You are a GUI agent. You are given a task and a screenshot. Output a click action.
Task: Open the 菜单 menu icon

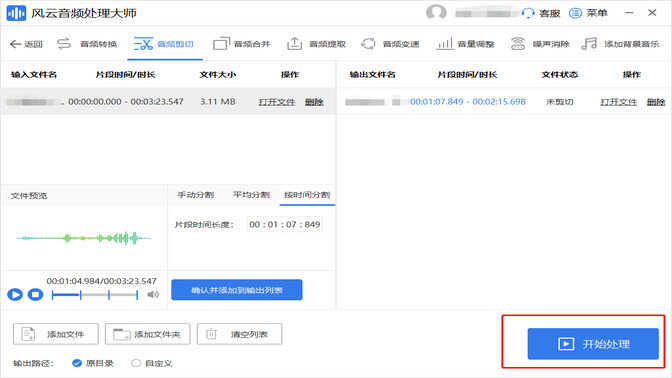click(x=575, y=13)
